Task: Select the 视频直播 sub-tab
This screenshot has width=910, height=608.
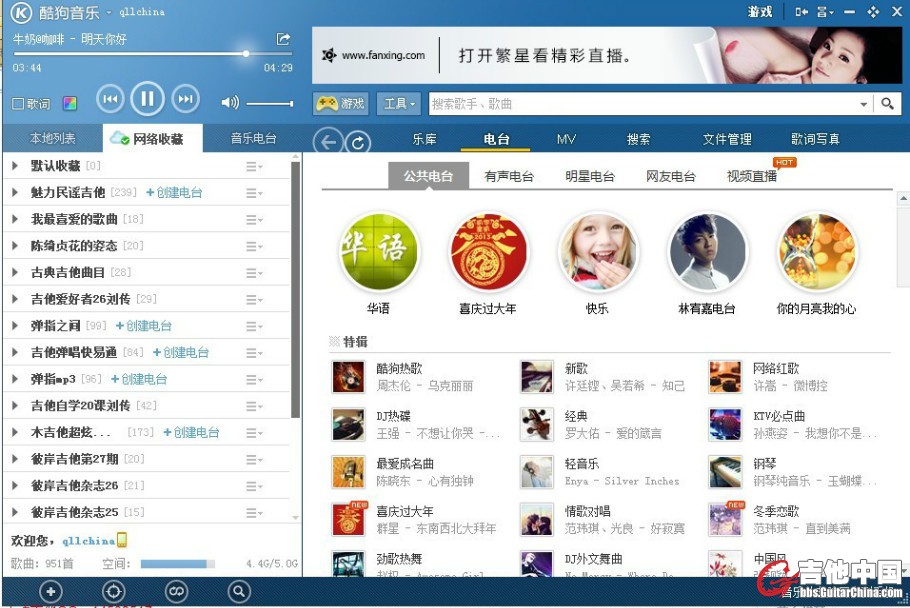Action: point(752,176)
